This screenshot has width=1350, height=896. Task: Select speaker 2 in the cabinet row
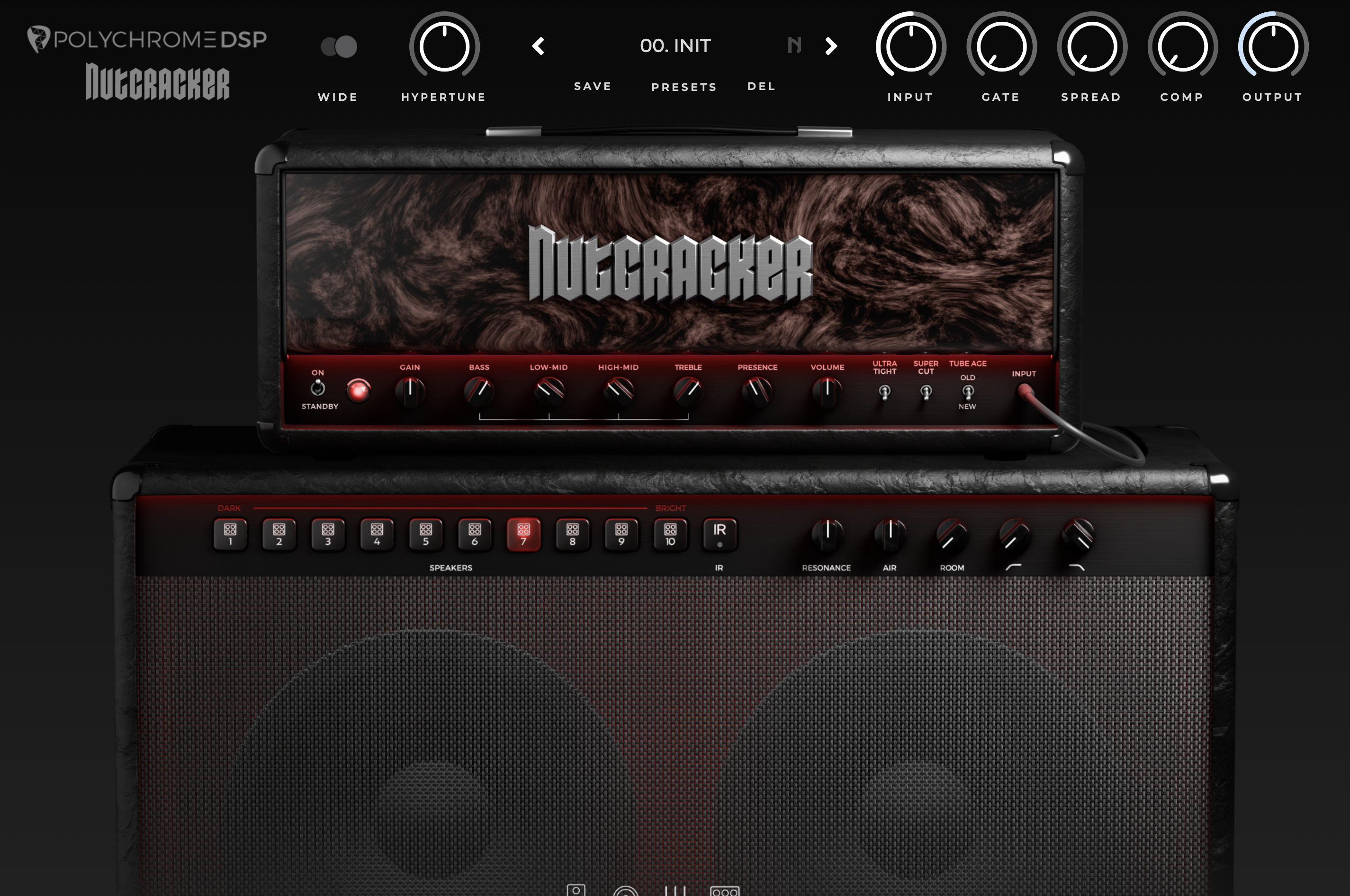(279, 534)
